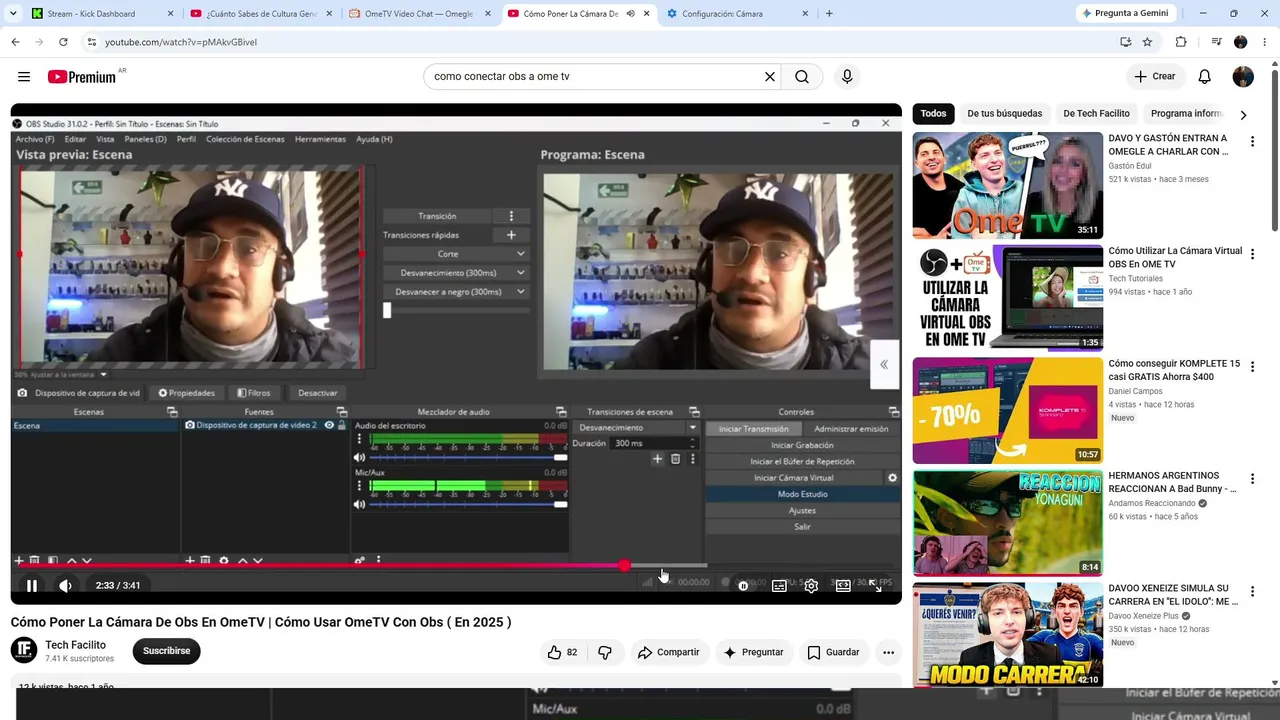Image resolution: width=1280 pixels, height=720 pixels.
Task: Subscribe with the Suscribirse button
Action: [166, 651]
